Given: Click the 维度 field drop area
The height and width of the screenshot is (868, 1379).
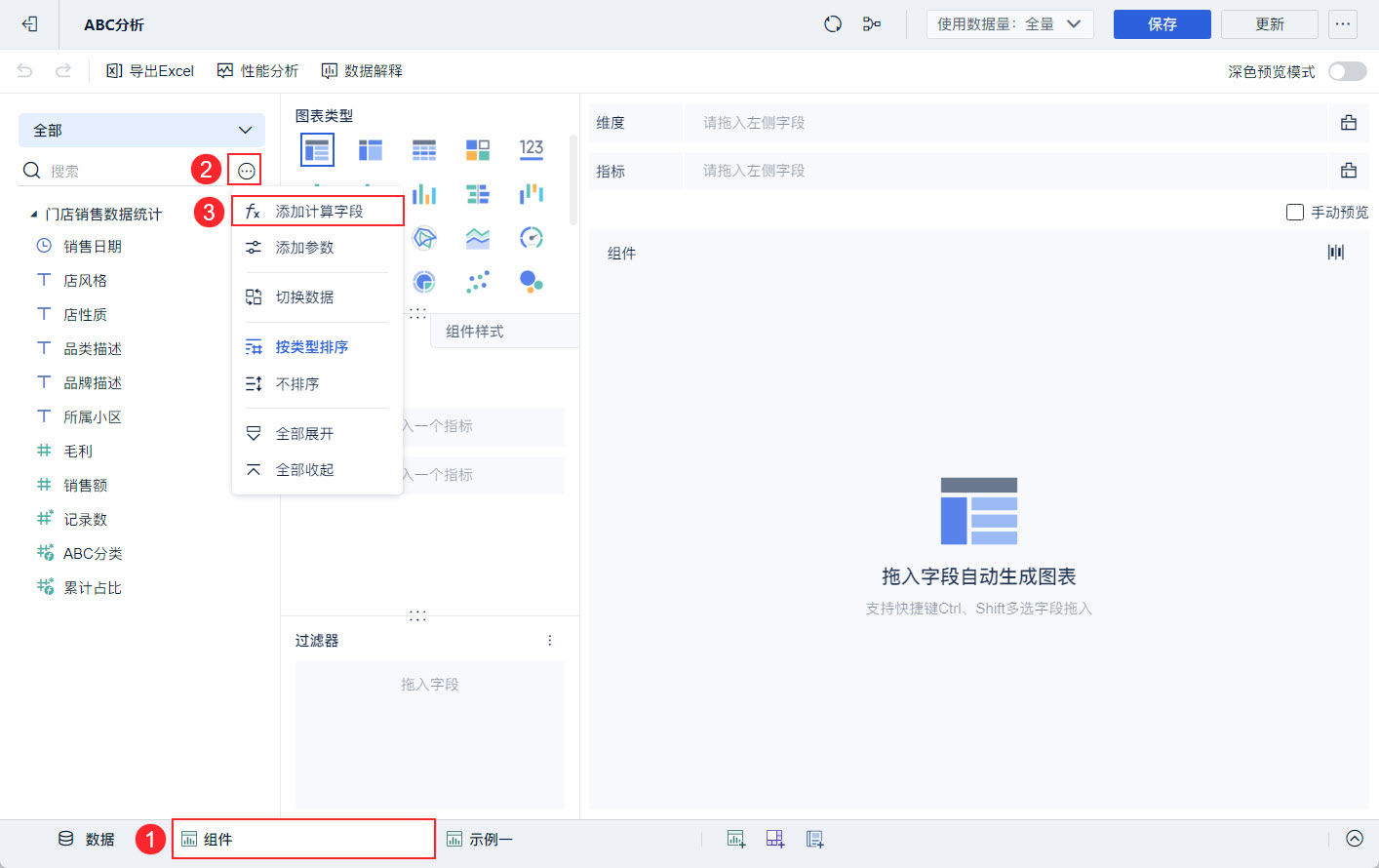Looking at the screenshot, I should point(1006,123).
